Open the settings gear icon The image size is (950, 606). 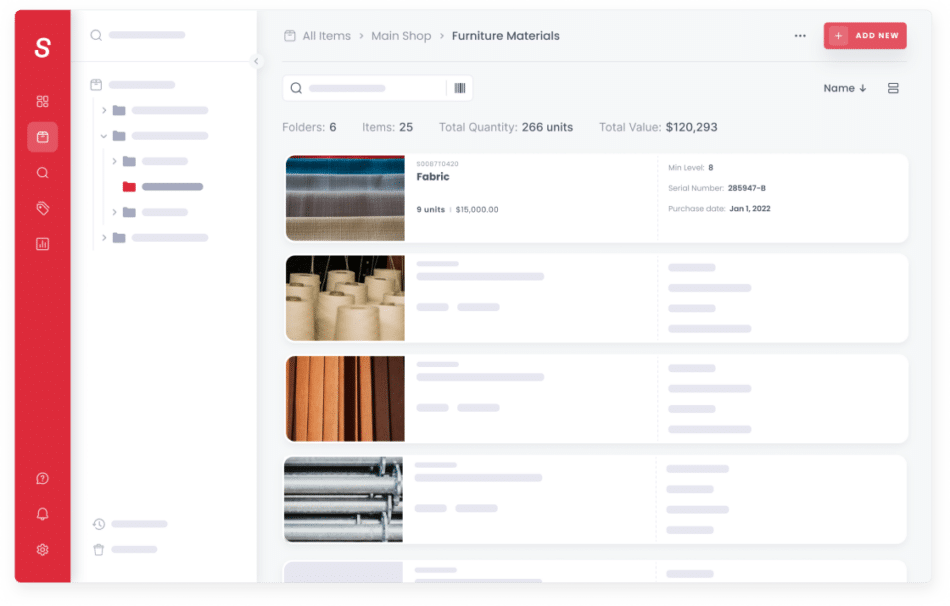pos(42,549)
